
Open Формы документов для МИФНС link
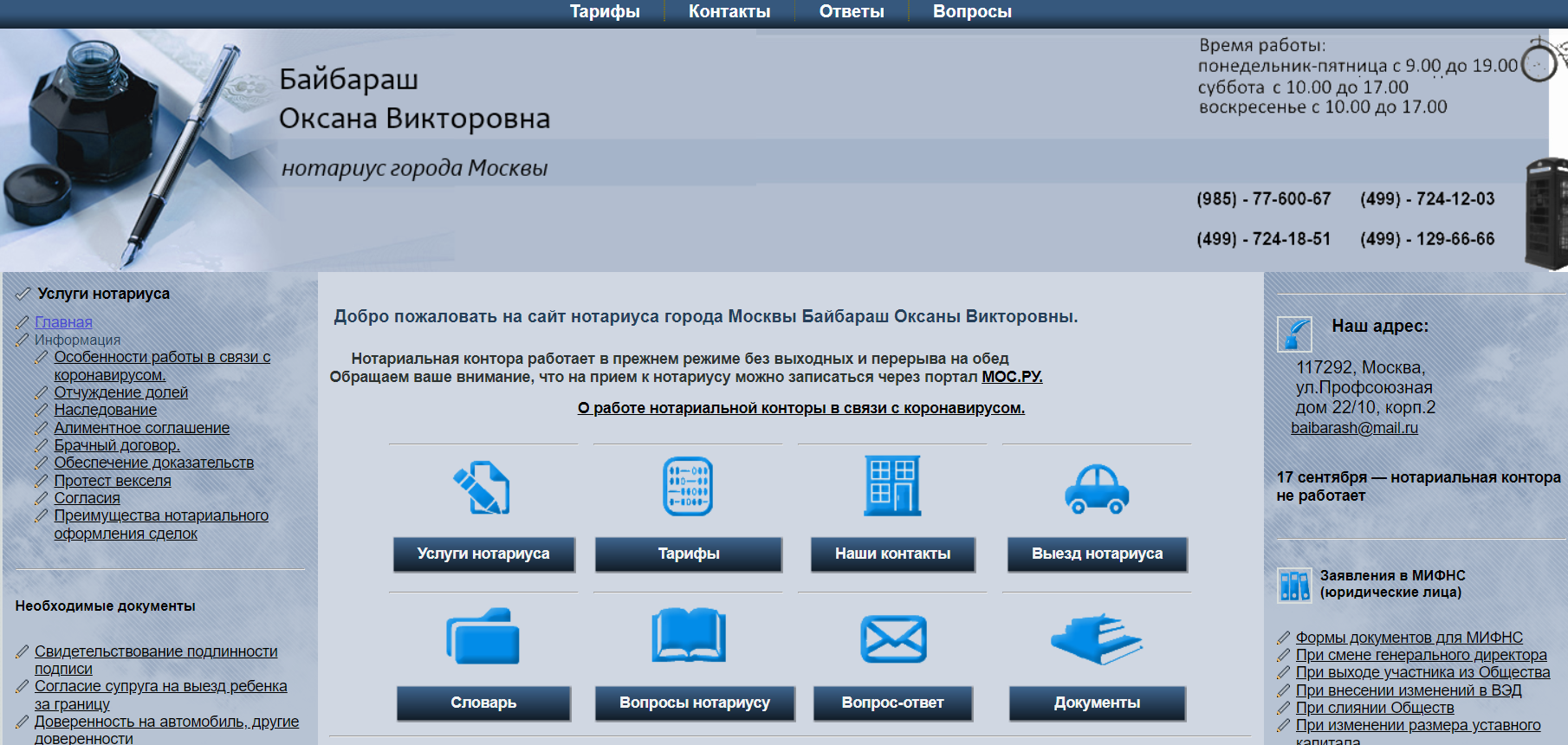pos(1409,638)
